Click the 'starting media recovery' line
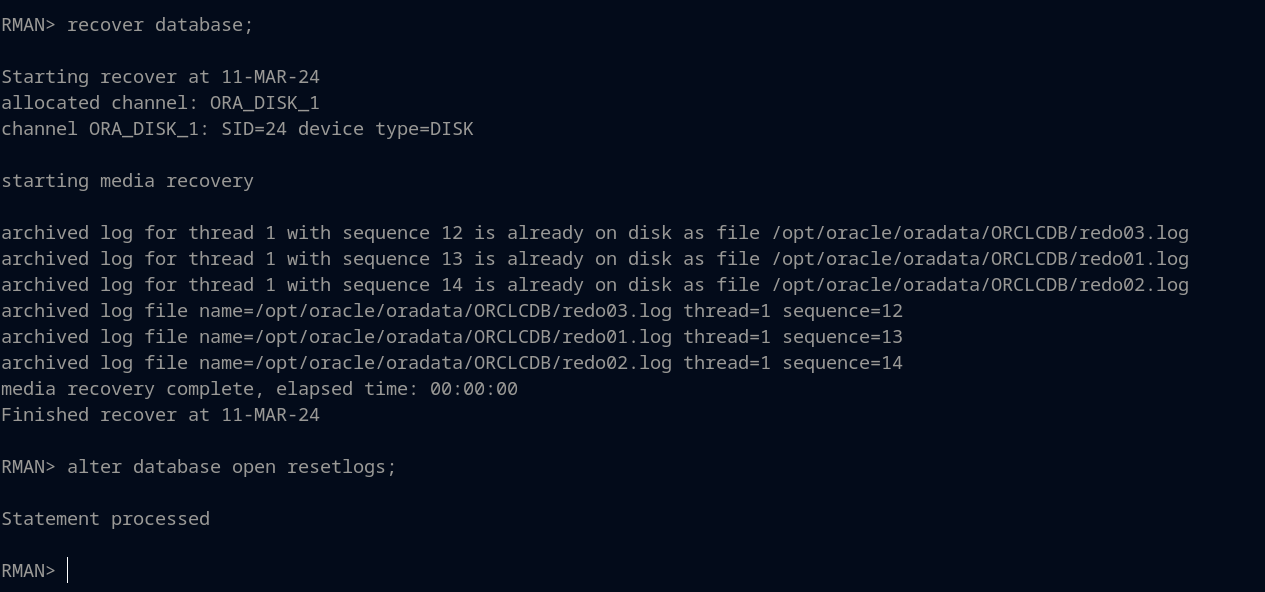 click(x=127, y=181)
